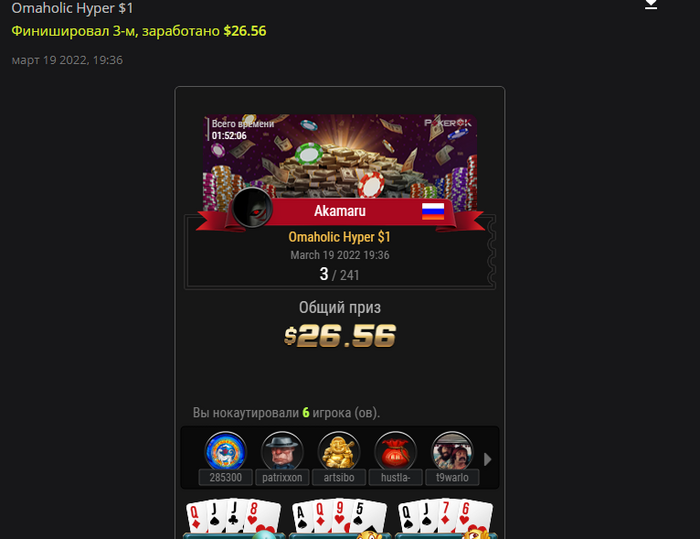Select the hustla- red bag avatar

[396, 451]
